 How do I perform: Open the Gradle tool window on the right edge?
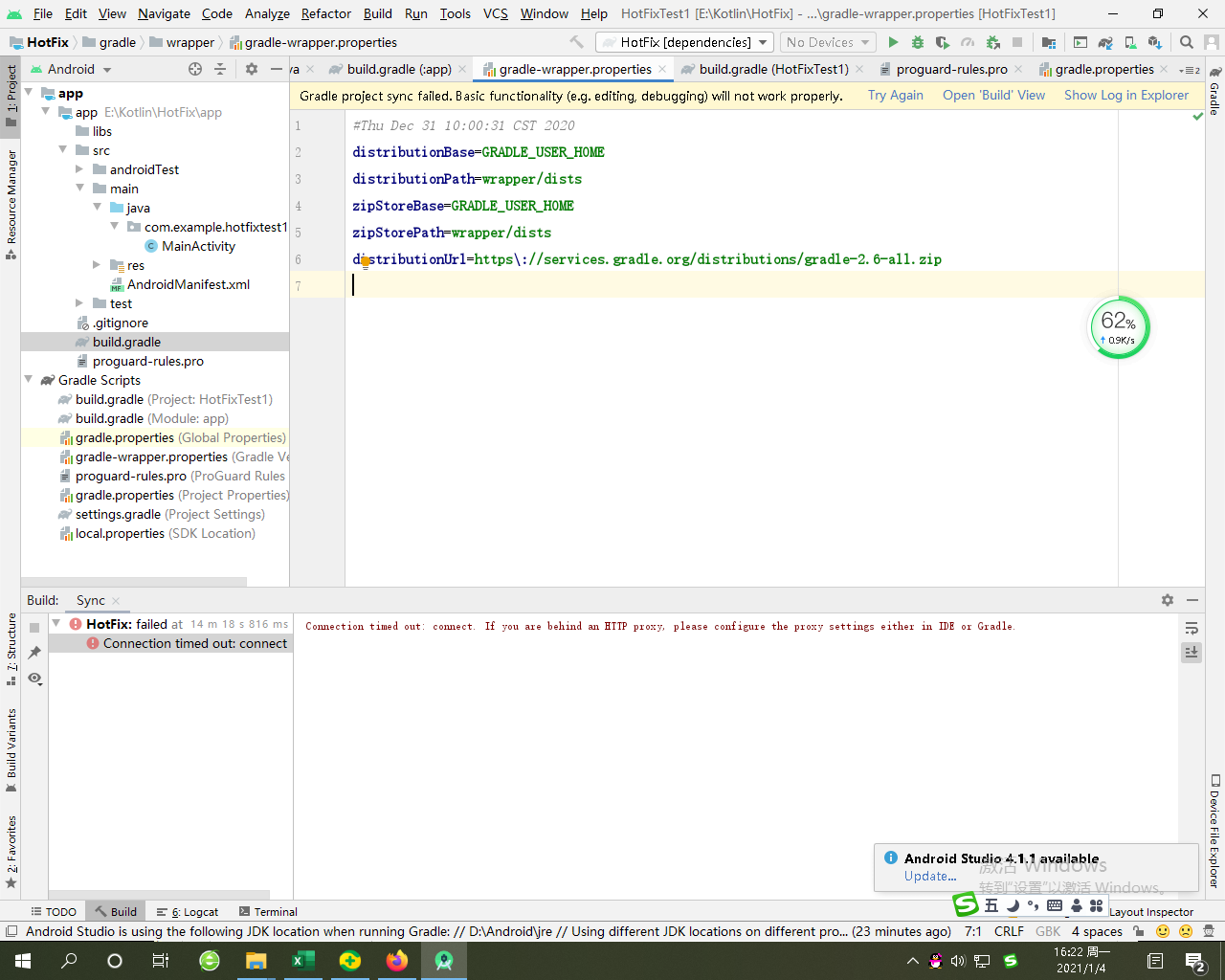pyautogui.click(x=1214, y=92)
